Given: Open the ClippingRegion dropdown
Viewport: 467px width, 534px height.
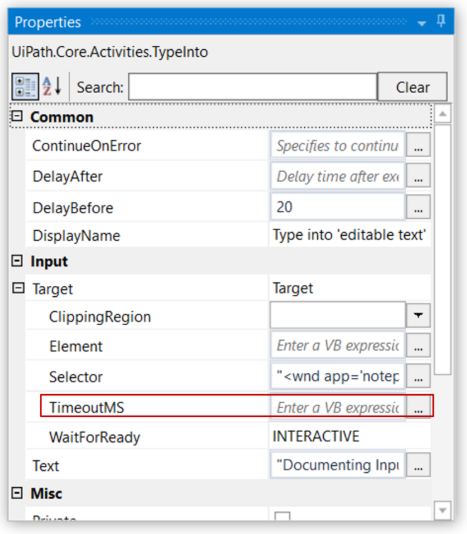Looking at the screenshot, I should [x=418, y=315].
